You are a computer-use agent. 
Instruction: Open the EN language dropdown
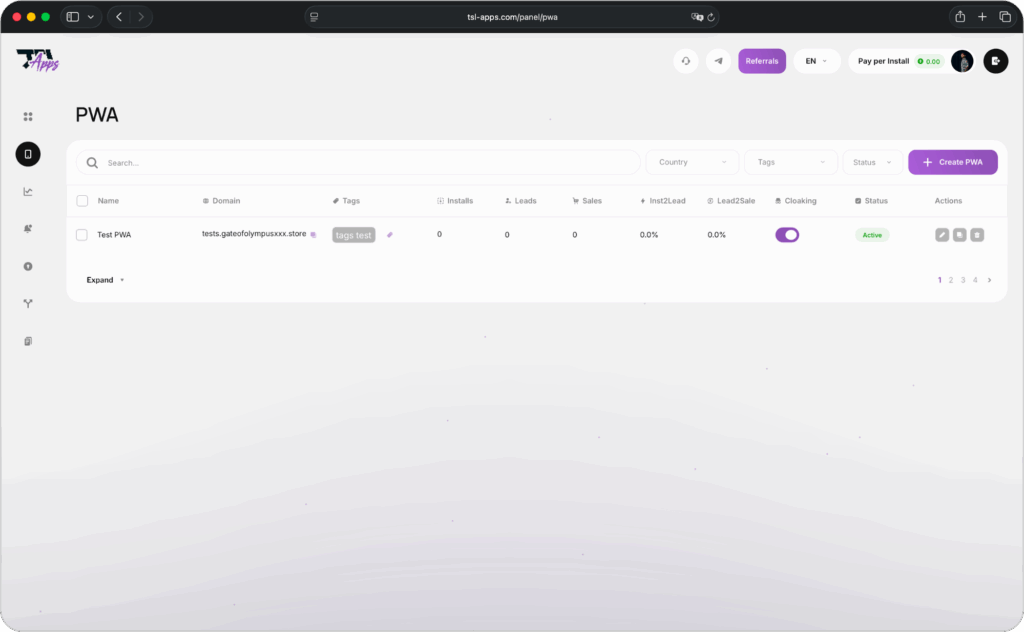816,61
